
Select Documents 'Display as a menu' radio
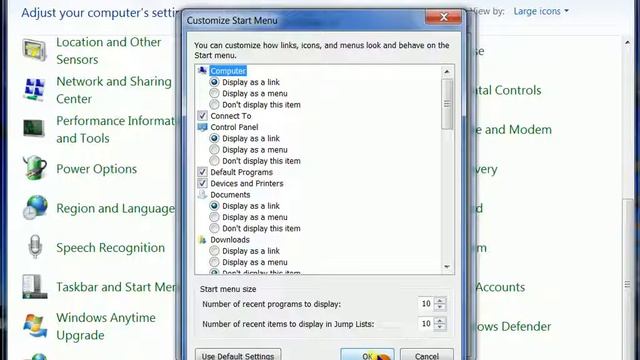tap(214, 217)
